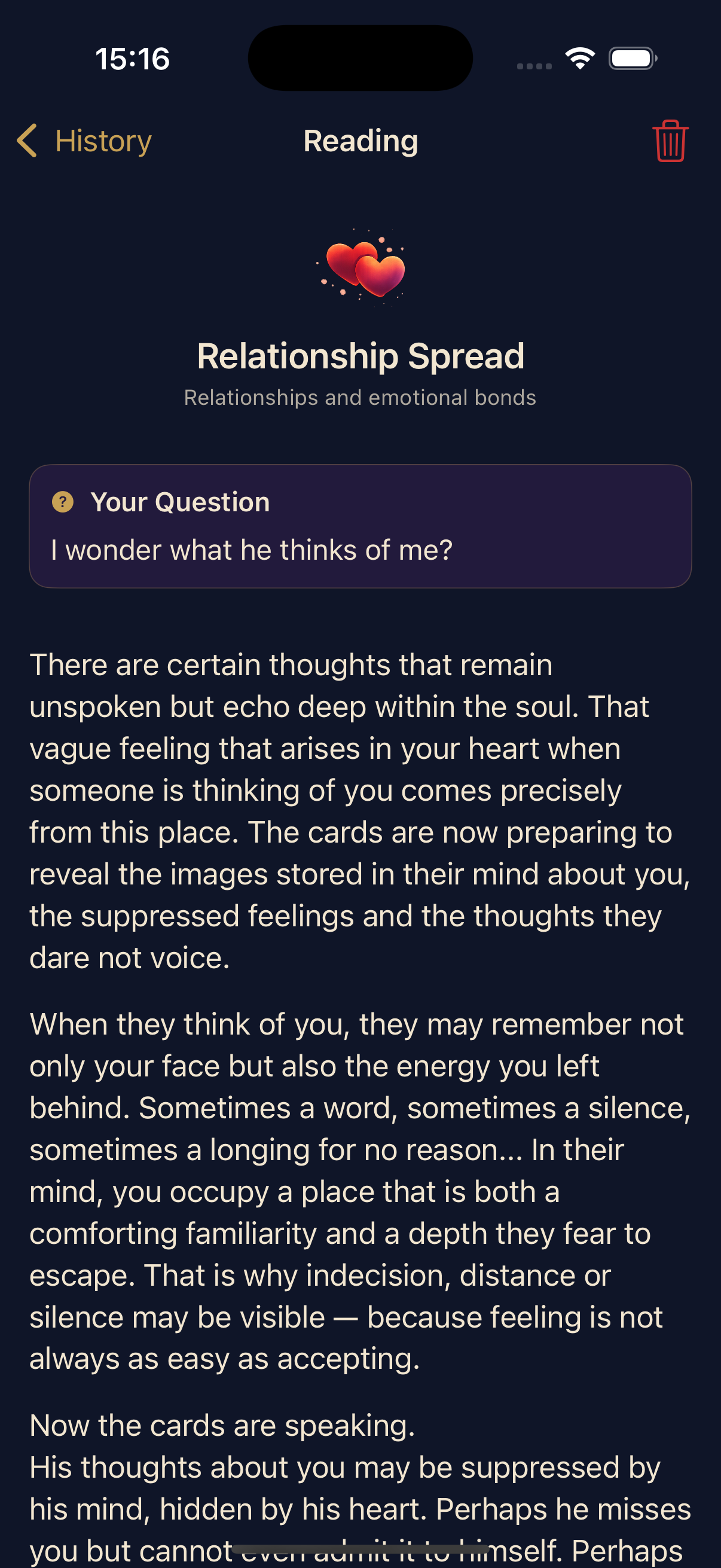721x1568 pixels.
Task: Tap the battery indicator icon
Action: pos(632,59)
